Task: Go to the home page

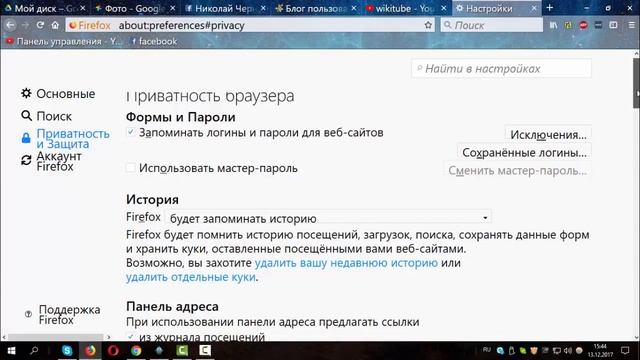Action: point(55,25)
